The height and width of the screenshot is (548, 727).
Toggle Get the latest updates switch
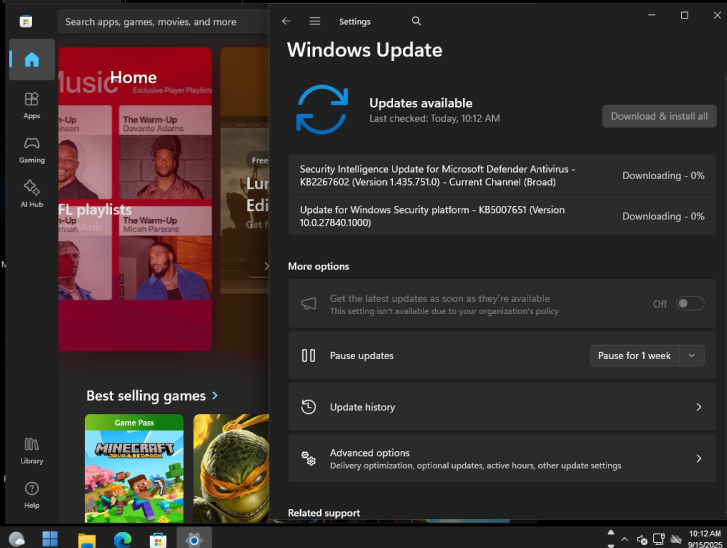coord(690,304)
